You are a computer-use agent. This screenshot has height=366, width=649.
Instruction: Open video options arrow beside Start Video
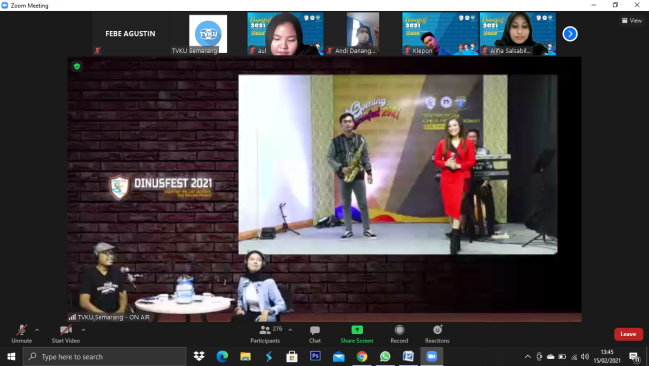(84, 330)
